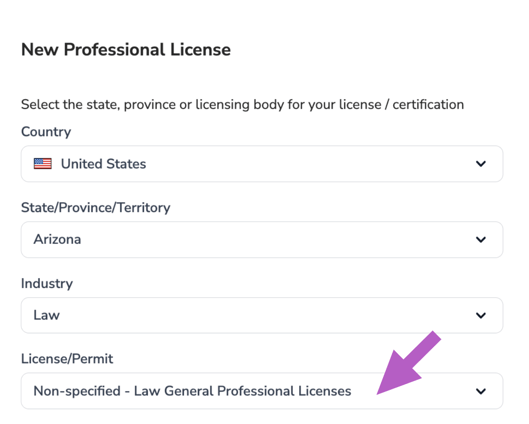Select the 'Arizona' text value
This screenshot has width=529, height=424.
[57, 239]
